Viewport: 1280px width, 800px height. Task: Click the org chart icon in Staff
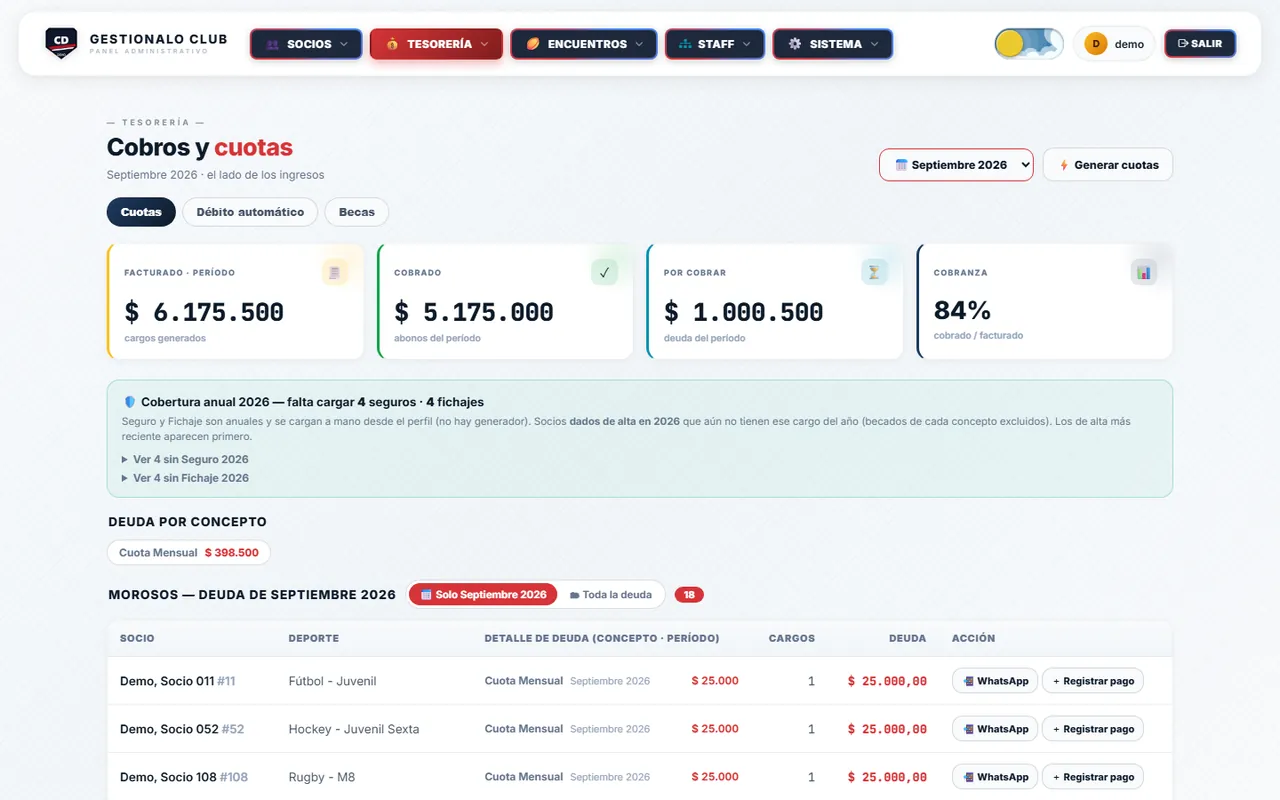pyautogui.click(x=685, y=44)
